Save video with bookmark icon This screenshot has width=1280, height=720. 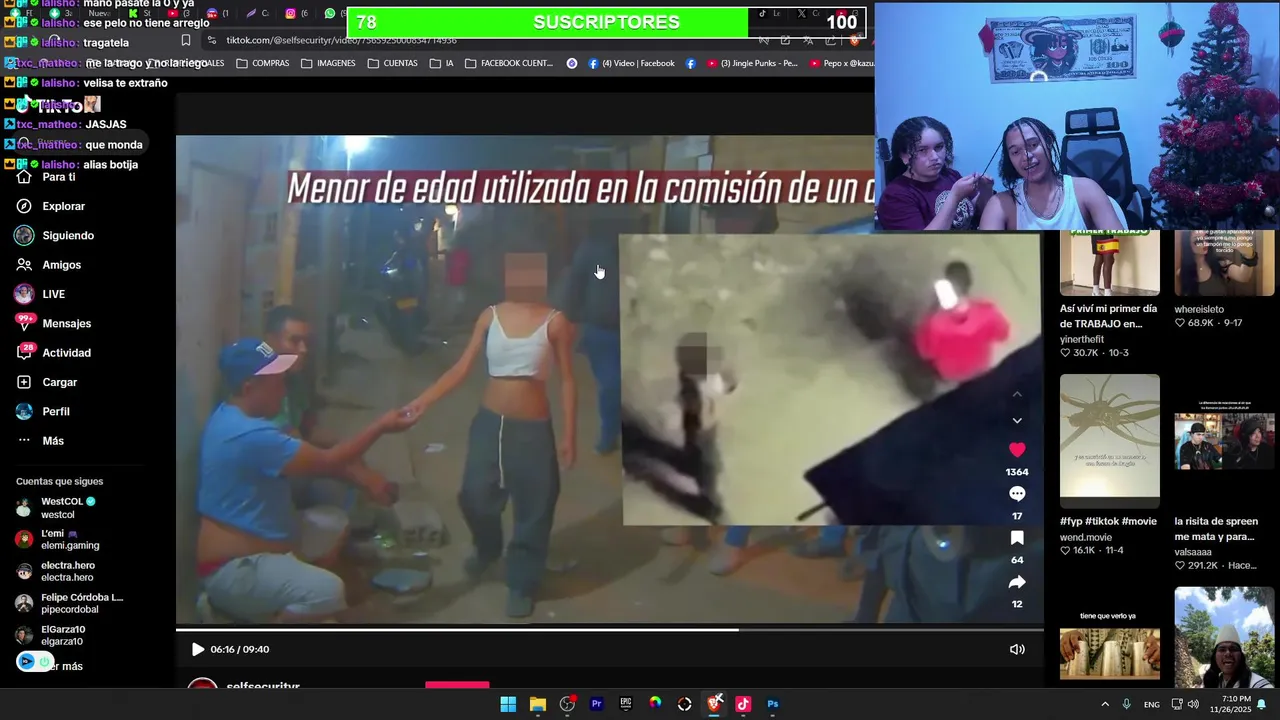(1017, 538)
